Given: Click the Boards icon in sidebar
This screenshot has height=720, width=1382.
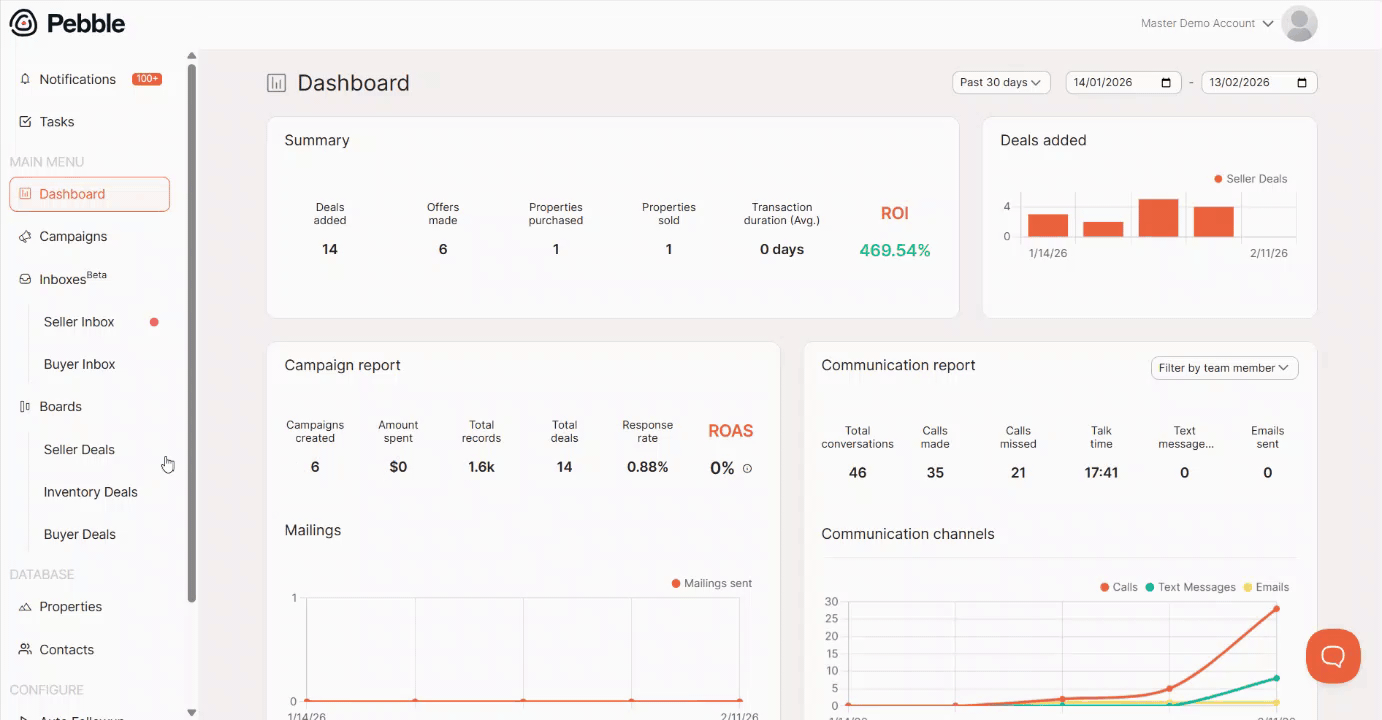Looking at the screenshot, I should pyautogui.click(x=25, y=407).
